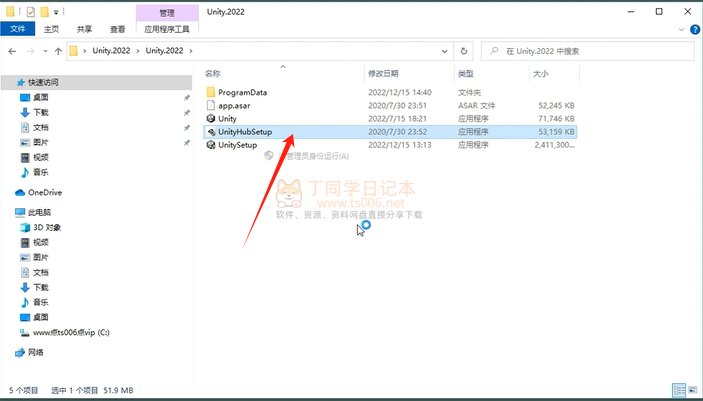
Task: Switch to details view in status bar
Action: pos(679,389)
